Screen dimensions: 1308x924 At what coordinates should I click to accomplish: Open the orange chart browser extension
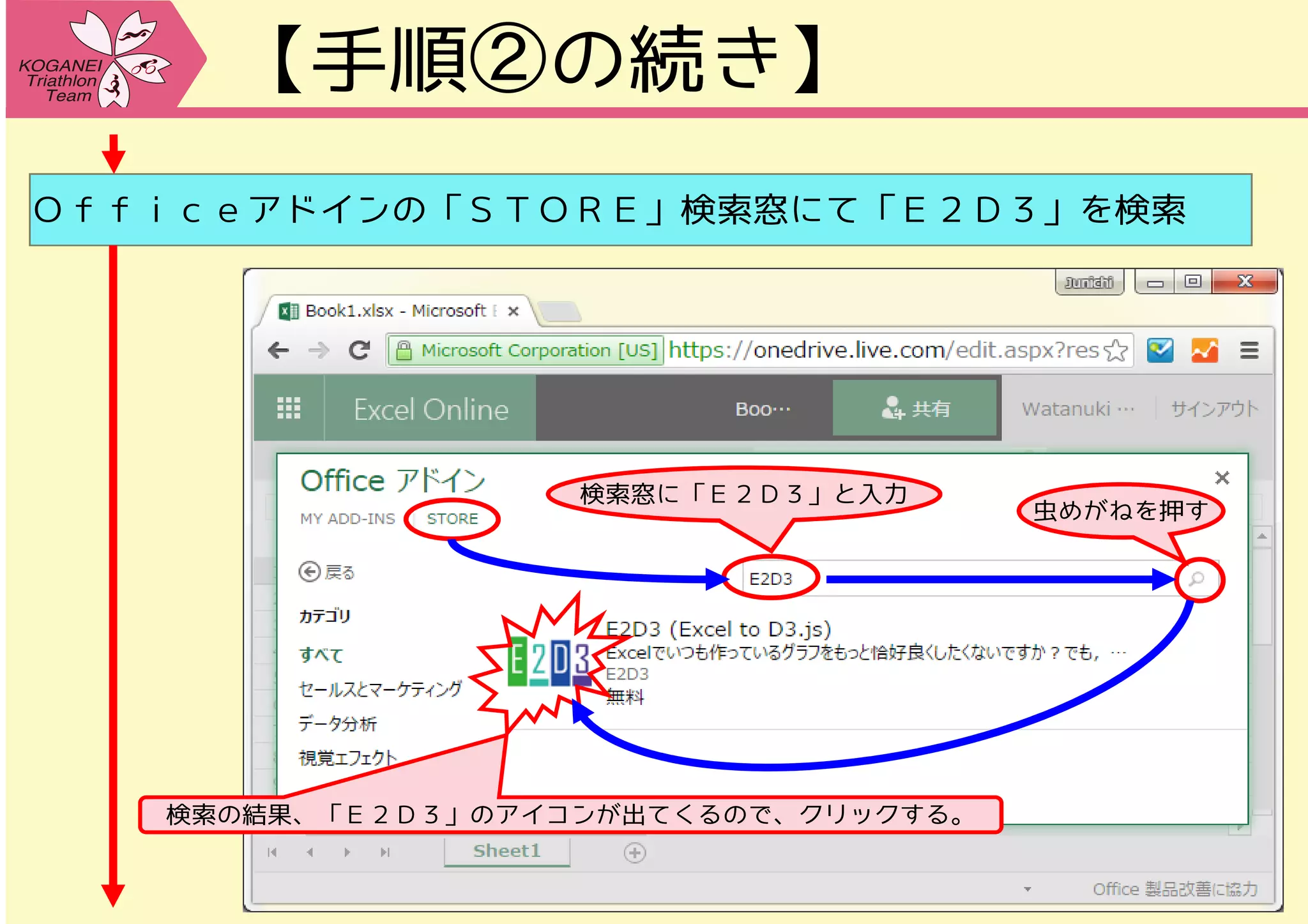click(x=1205, y=350)
